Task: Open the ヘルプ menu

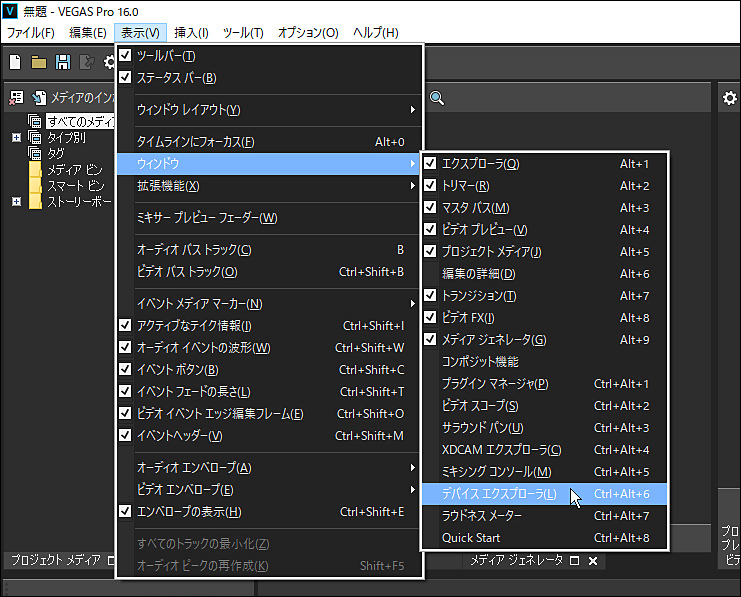Action: (x=376, y=33)
